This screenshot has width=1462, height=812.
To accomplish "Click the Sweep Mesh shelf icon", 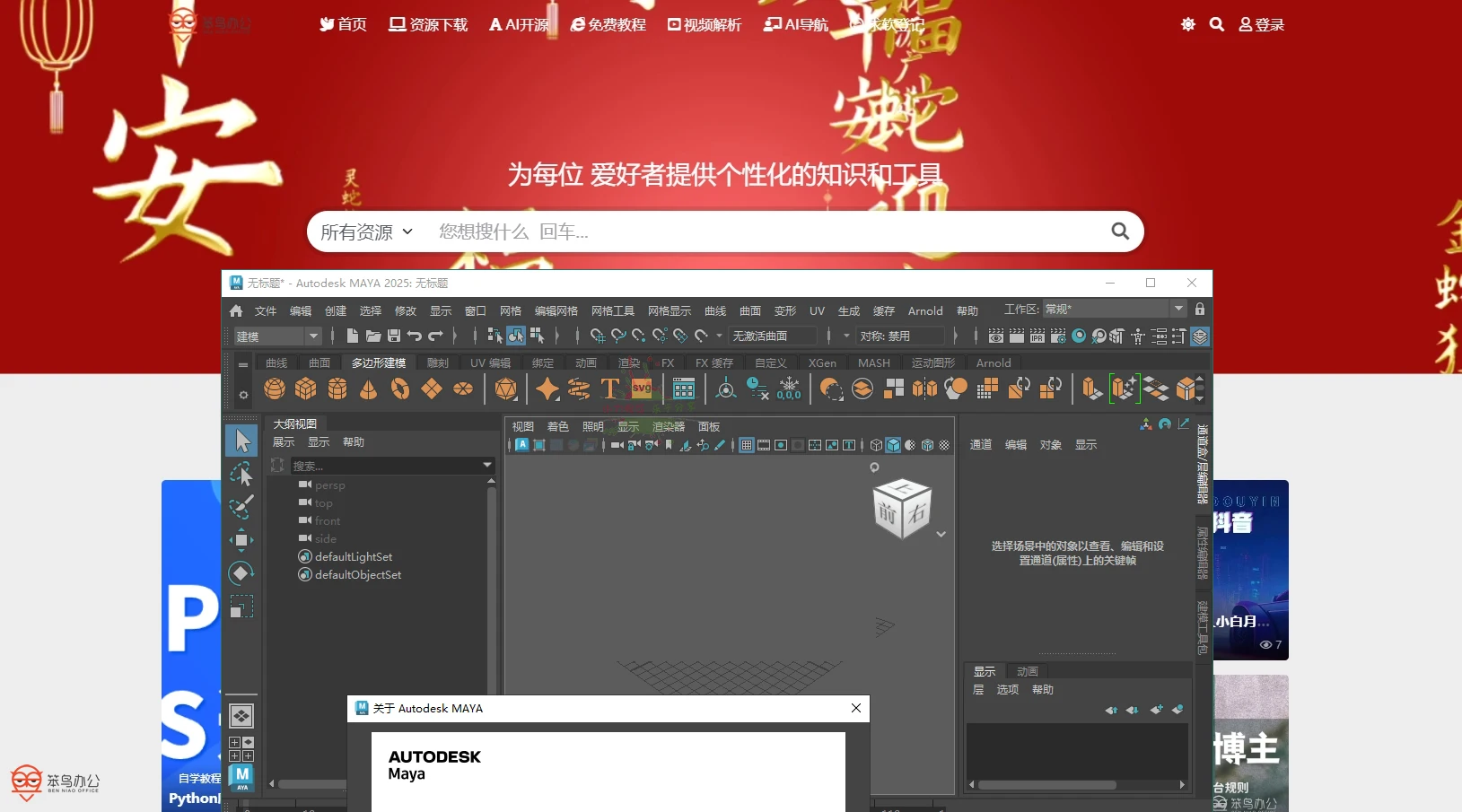I will 579,389.
